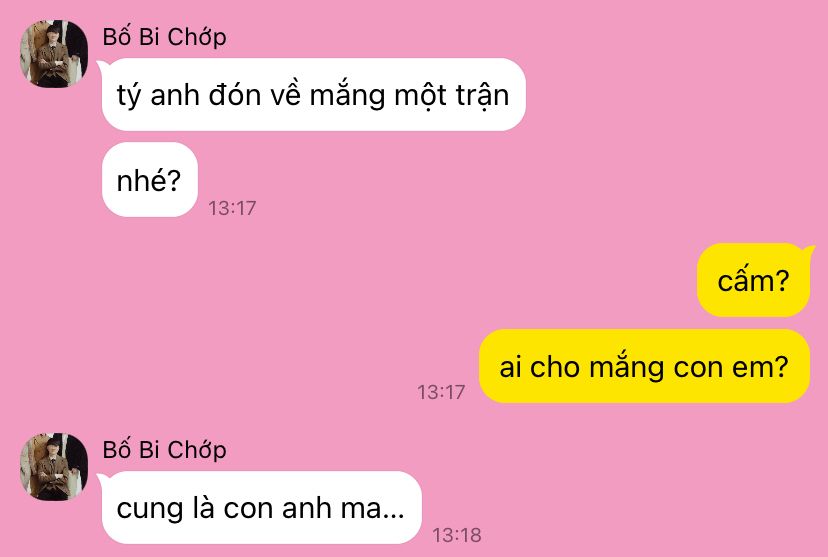
Task: Open the lower Bố Bi Chớp profile avatar
Action: tap(54, 467)
